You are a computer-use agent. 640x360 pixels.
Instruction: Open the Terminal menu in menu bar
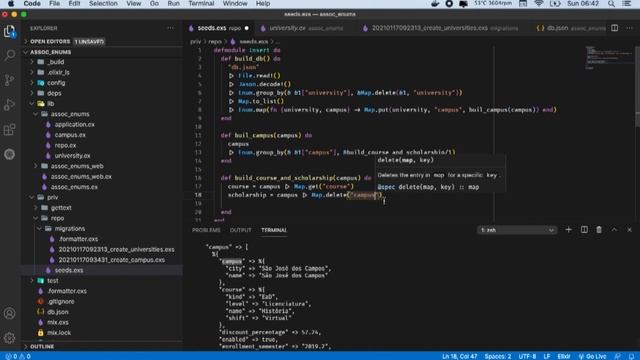pyautogui.click(x=201, y=4)
